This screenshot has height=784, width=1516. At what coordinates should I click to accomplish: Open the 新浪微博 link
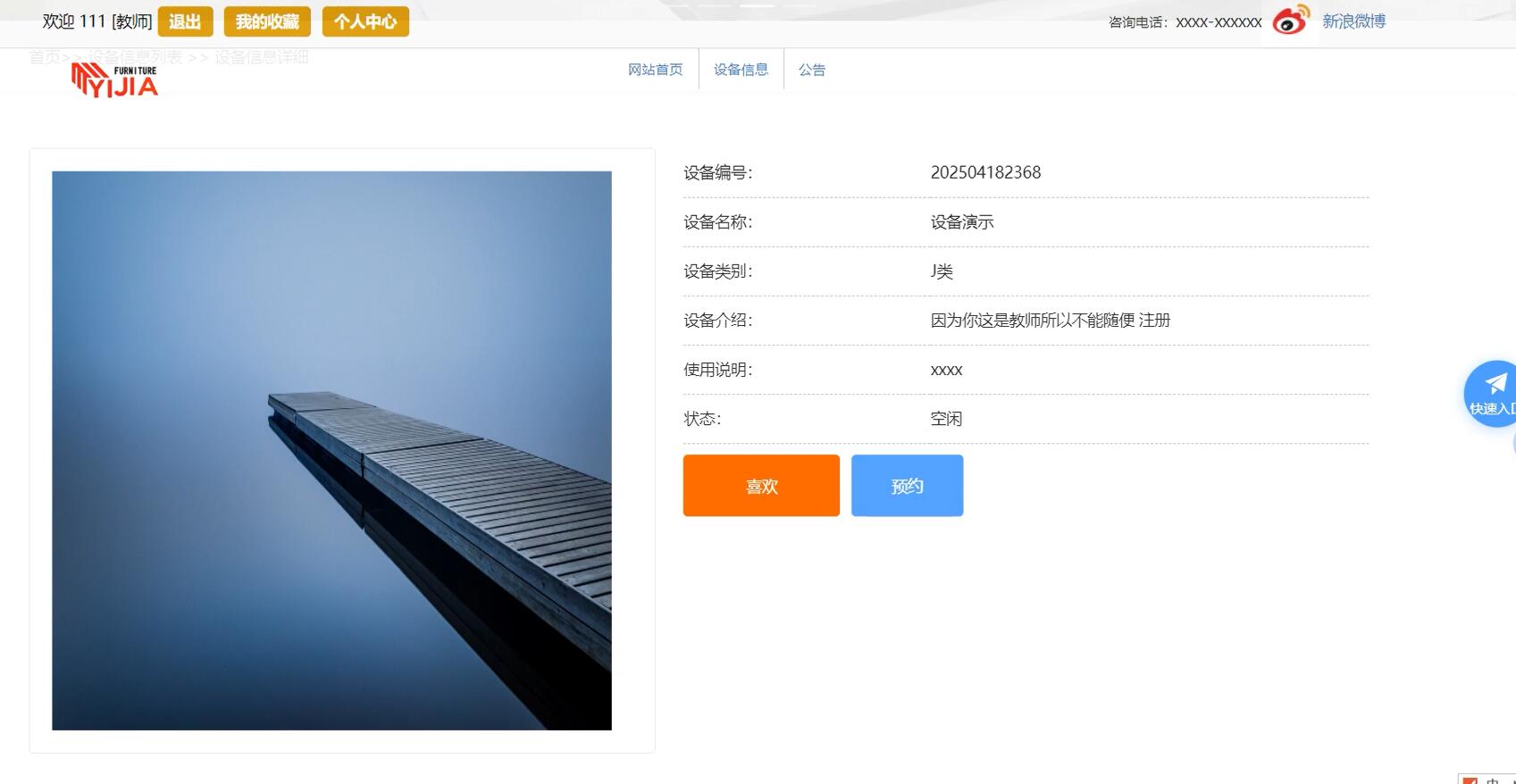click(1353, 21)
